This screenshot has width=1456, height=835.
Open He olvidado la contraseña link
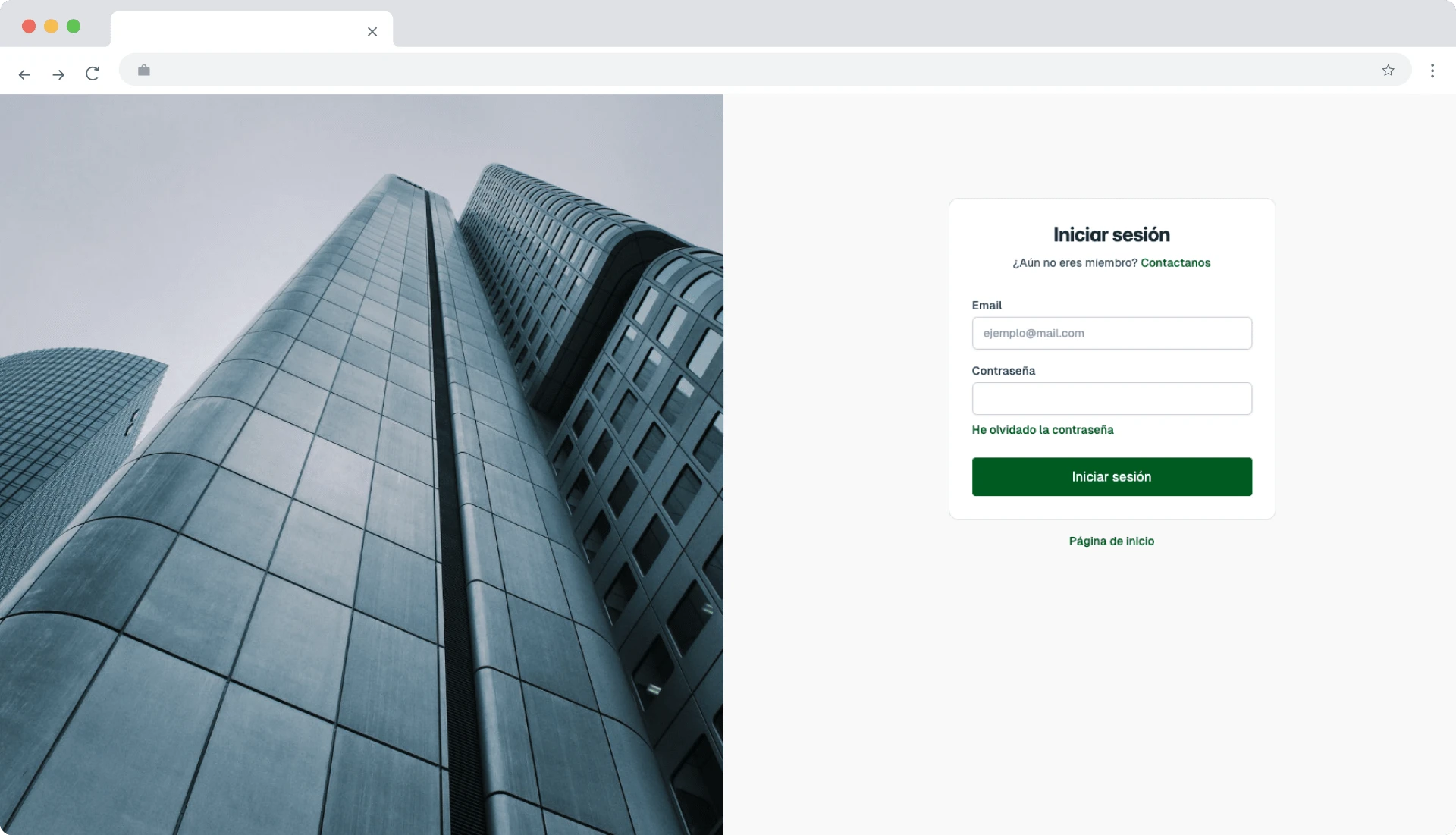coord(1043,430)
